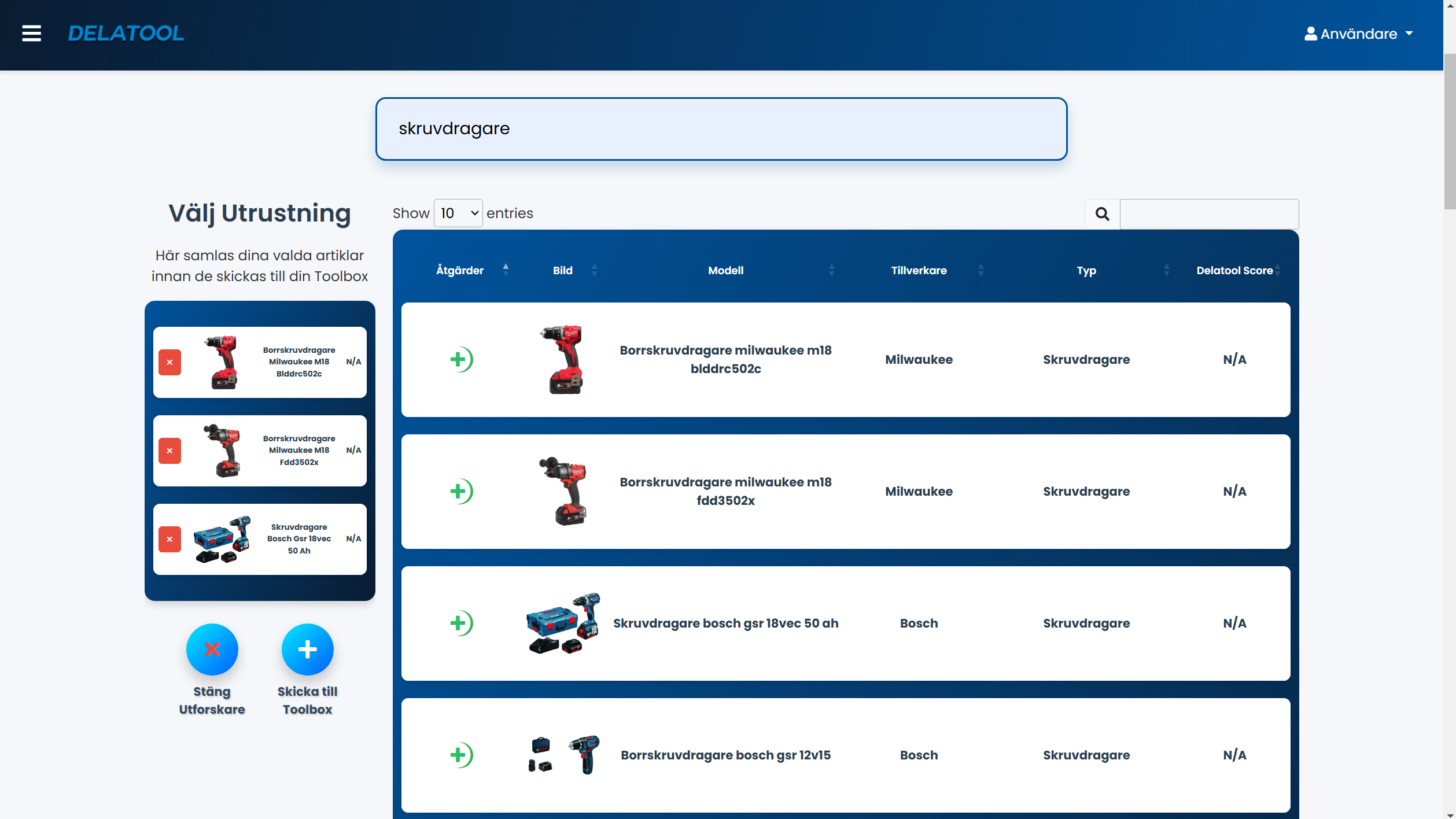Screen dimensions: 1456x819
Task: Click Skruvdragare type in gsr 12v15 row
Action: coord(1087,755)
